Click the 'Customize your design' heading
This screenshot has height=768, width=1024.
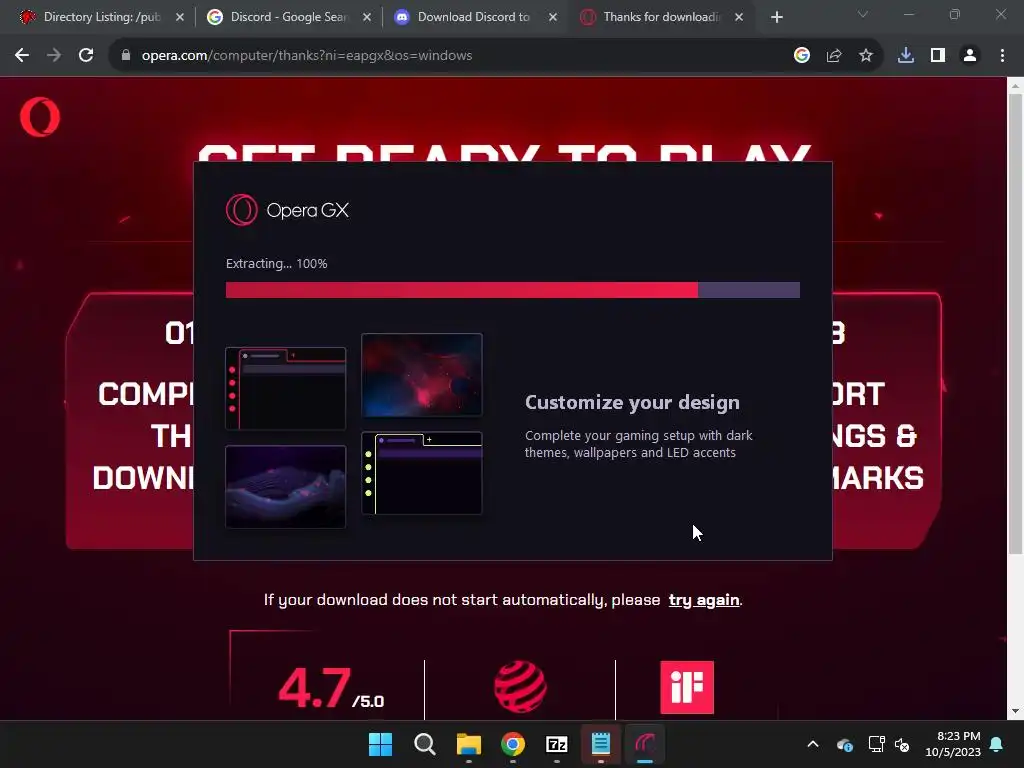[632, 402]
